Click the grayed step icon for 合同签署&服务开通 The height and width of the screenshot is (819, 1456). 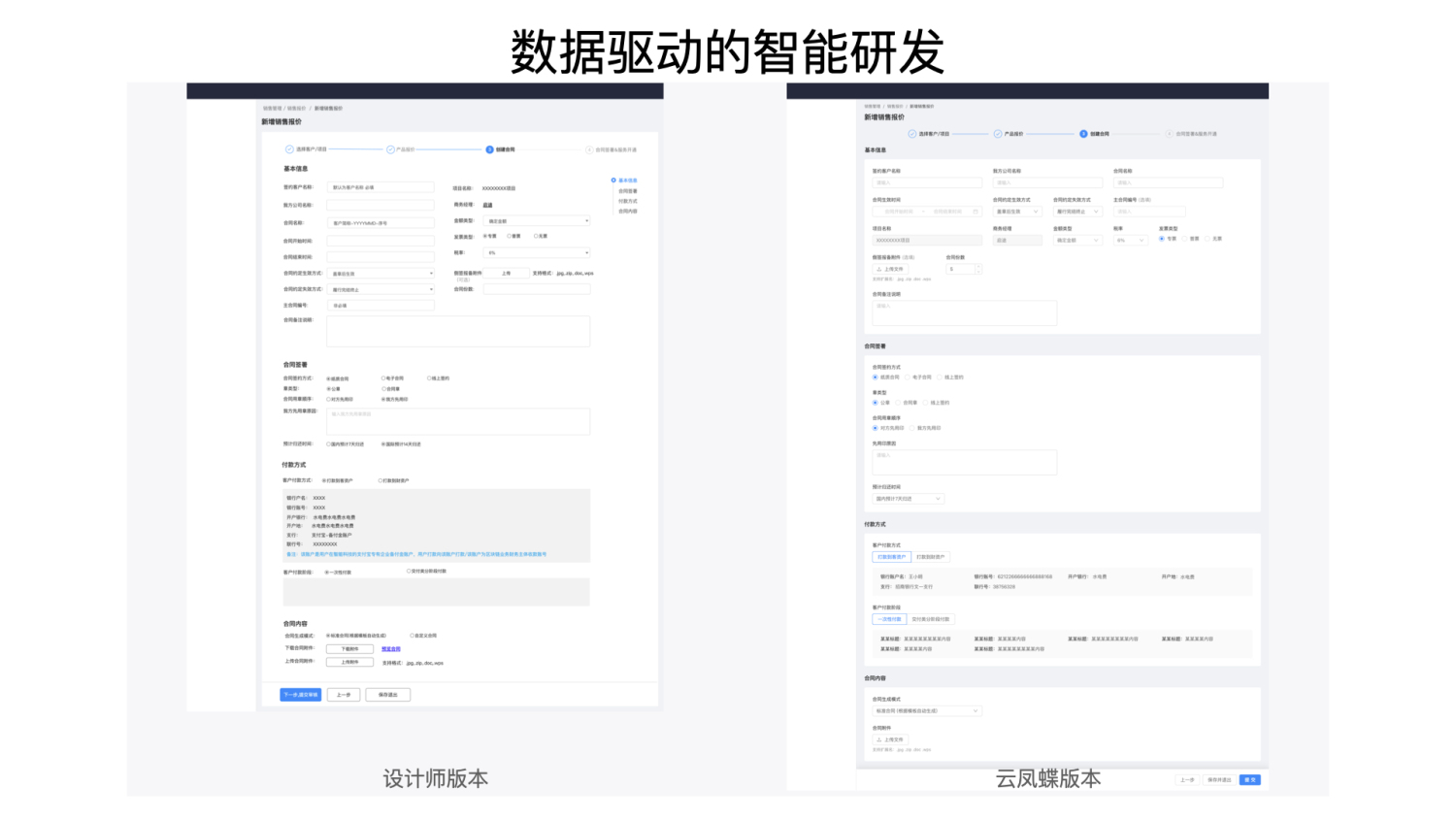click(x=1170, y=134)
